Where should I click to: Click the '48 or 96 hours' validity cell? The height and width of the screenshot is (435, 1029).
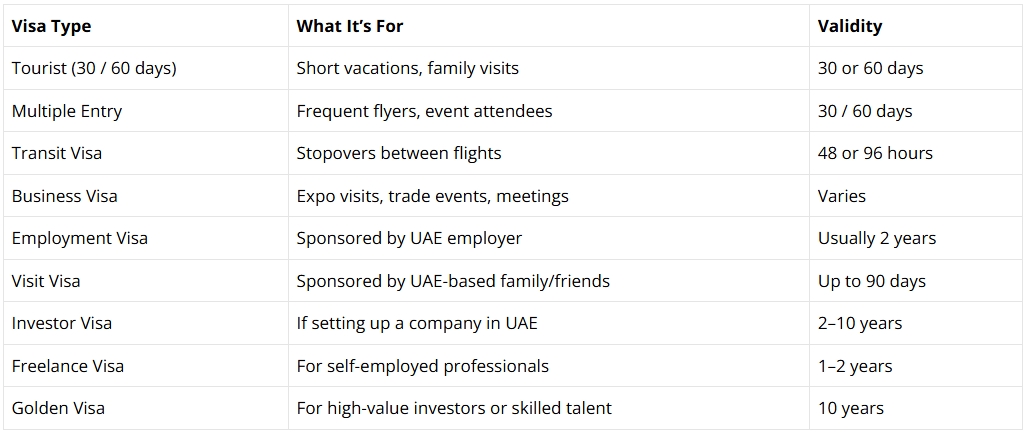(x=875, y=153)
